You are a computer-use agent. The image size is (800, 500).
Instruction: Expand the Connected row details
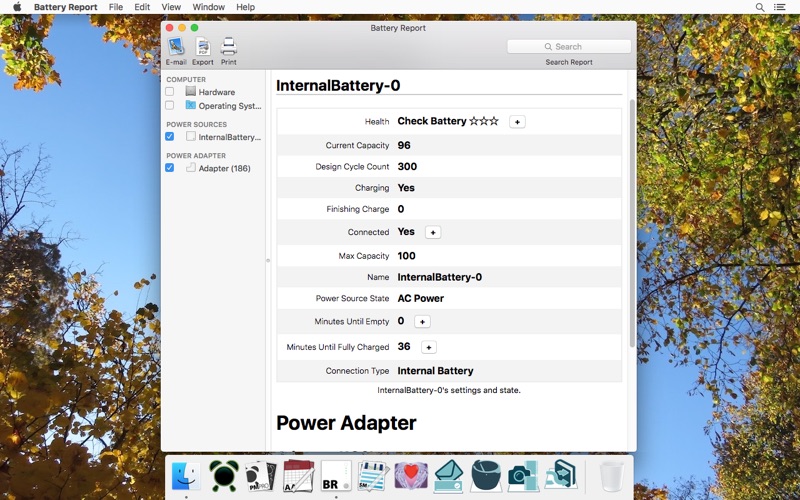click(x=433, y=232)
